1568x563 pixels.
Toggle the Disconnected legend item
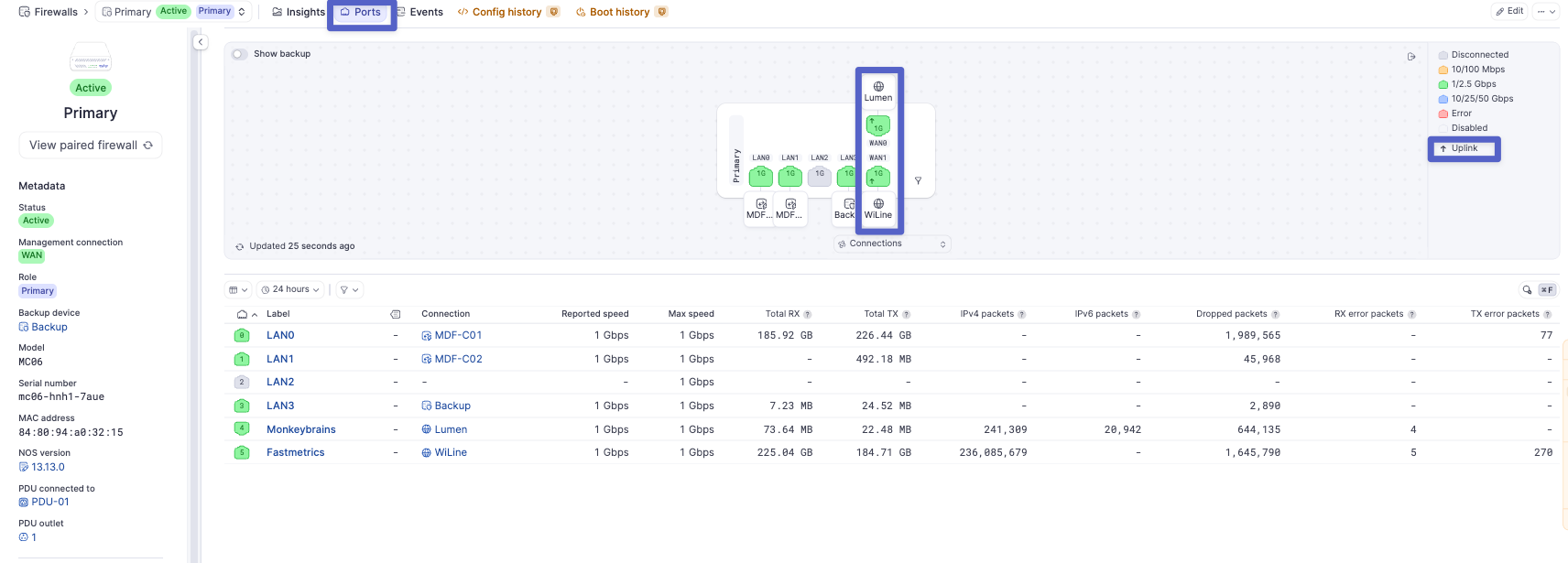click(x=1479, y=55)
